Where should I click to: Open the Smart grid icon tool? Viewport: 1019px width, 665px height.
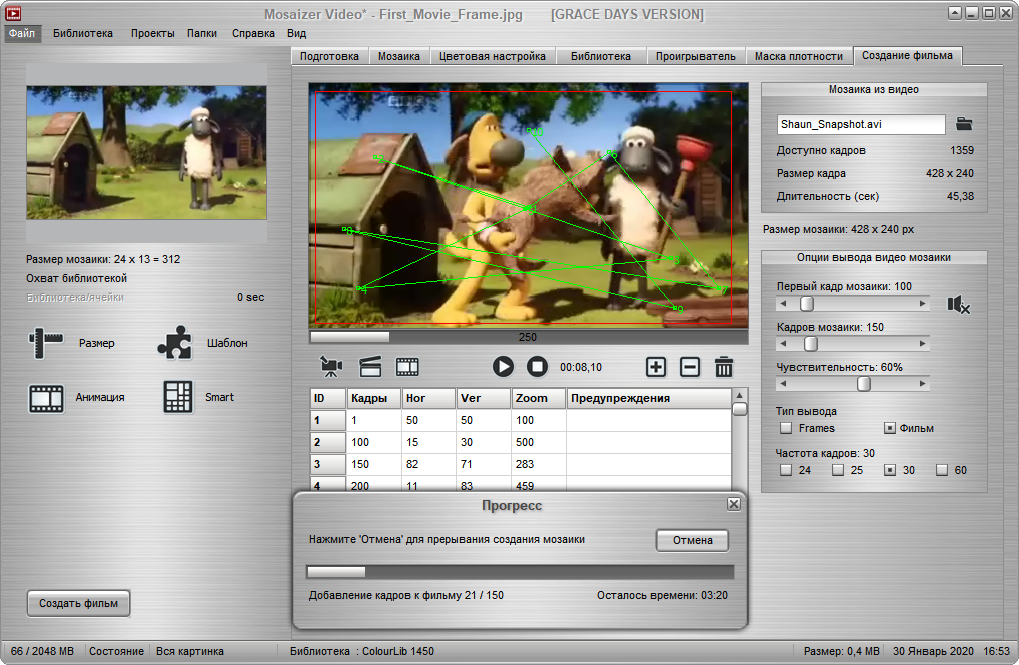point(177,397)
